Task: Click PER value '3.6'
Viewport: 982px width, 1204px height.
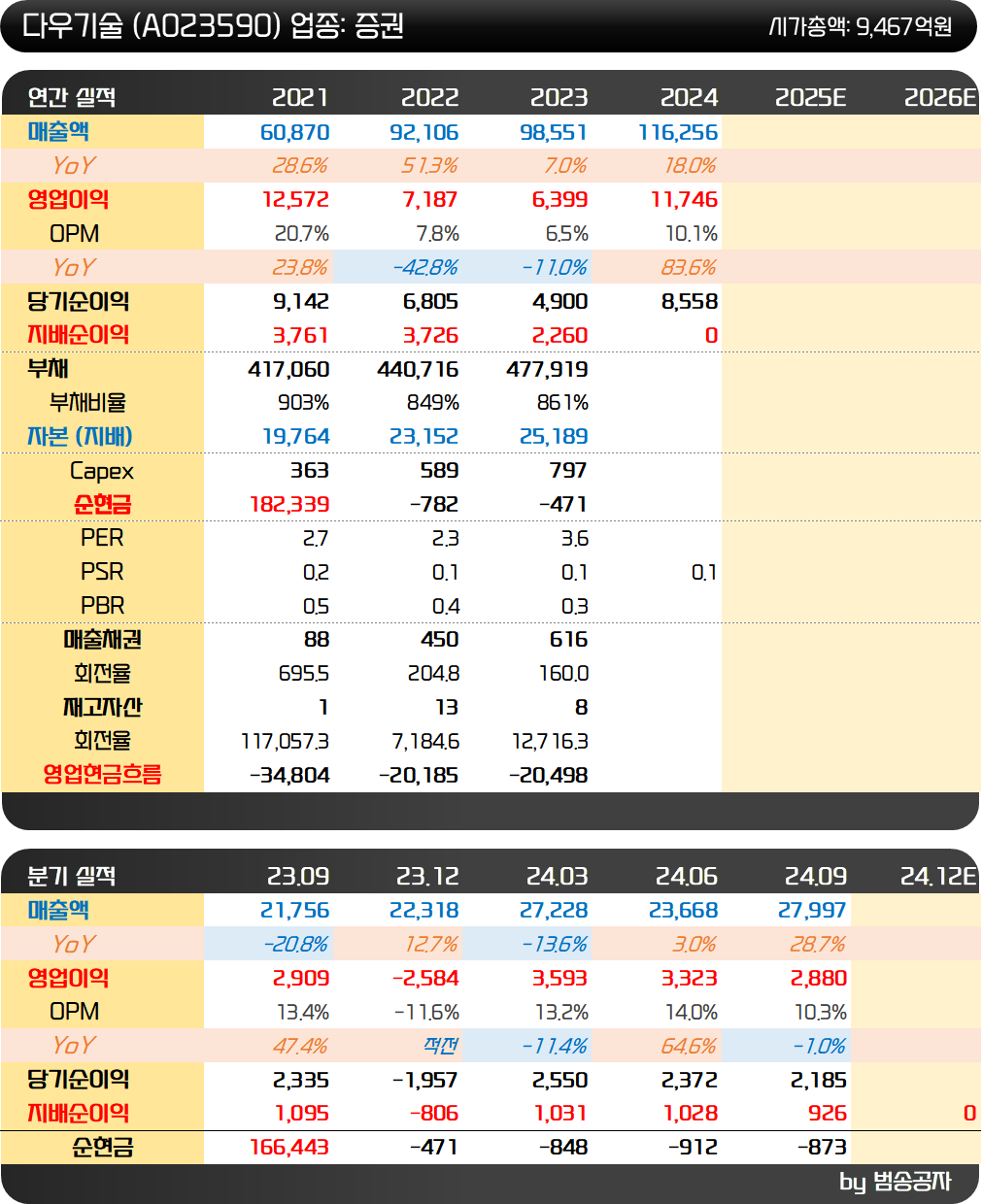Action: pos(575,538)
